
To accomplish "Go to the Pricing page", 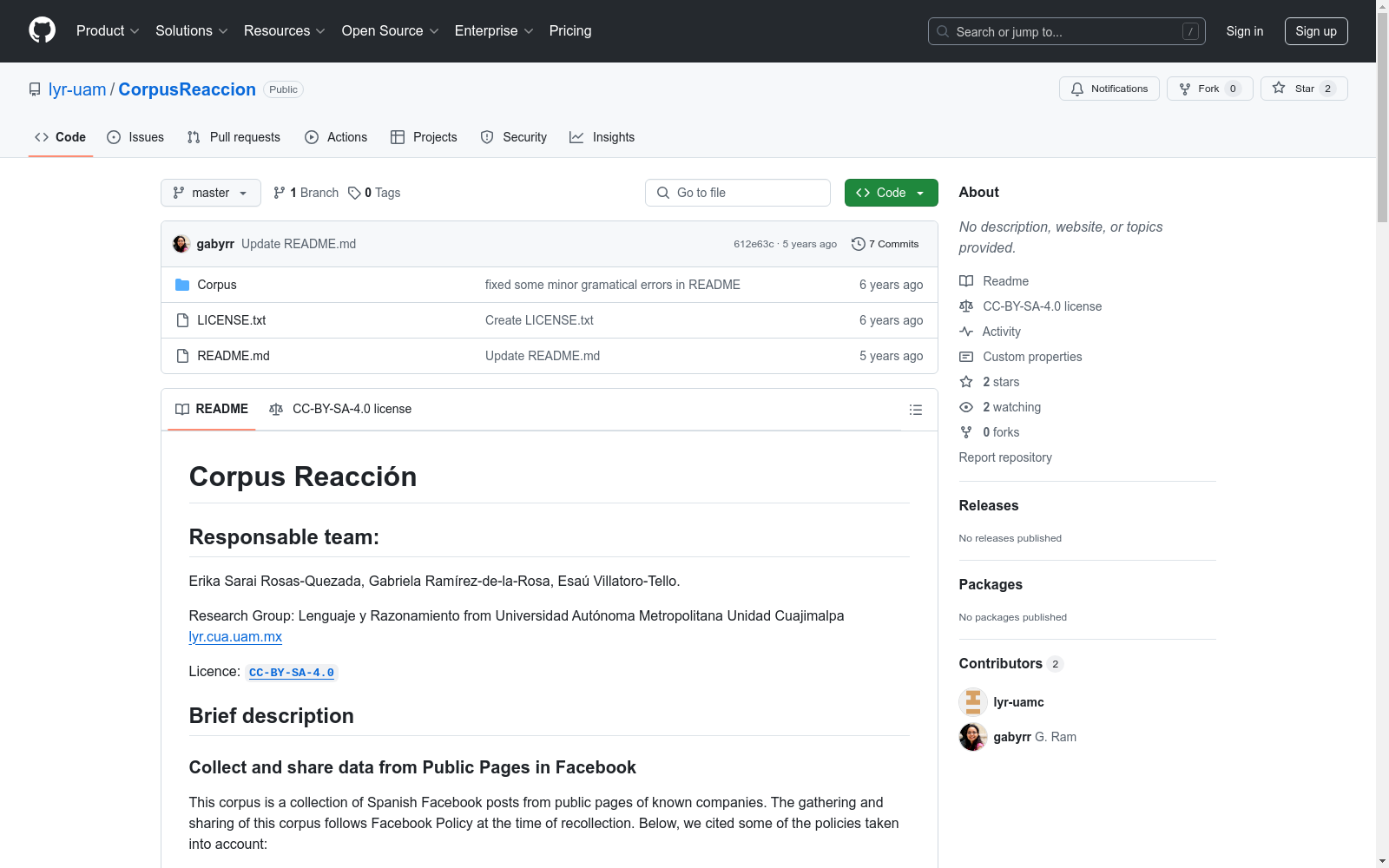I will click(570, 30).
